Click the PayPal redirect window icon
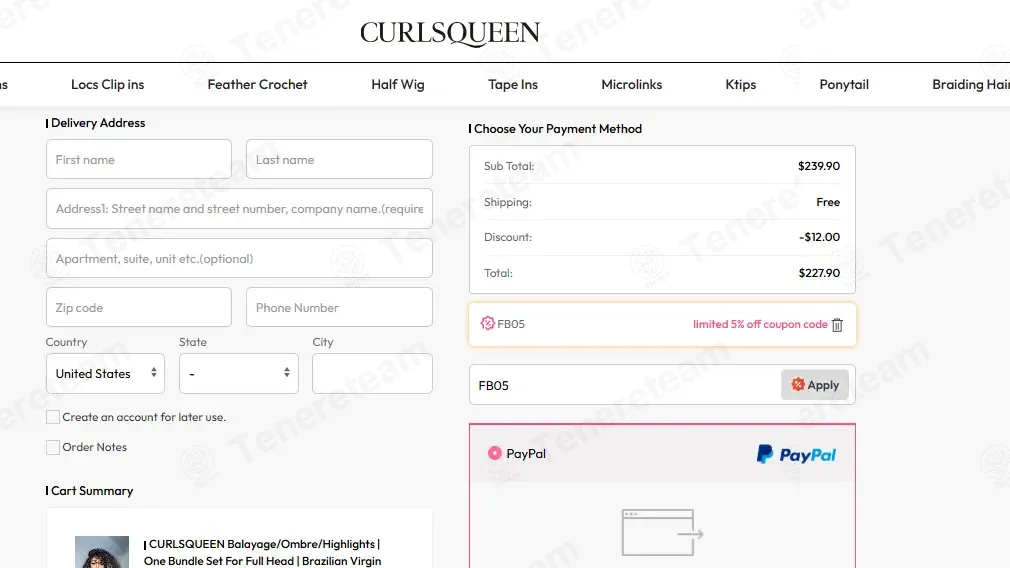 point(662,533)
